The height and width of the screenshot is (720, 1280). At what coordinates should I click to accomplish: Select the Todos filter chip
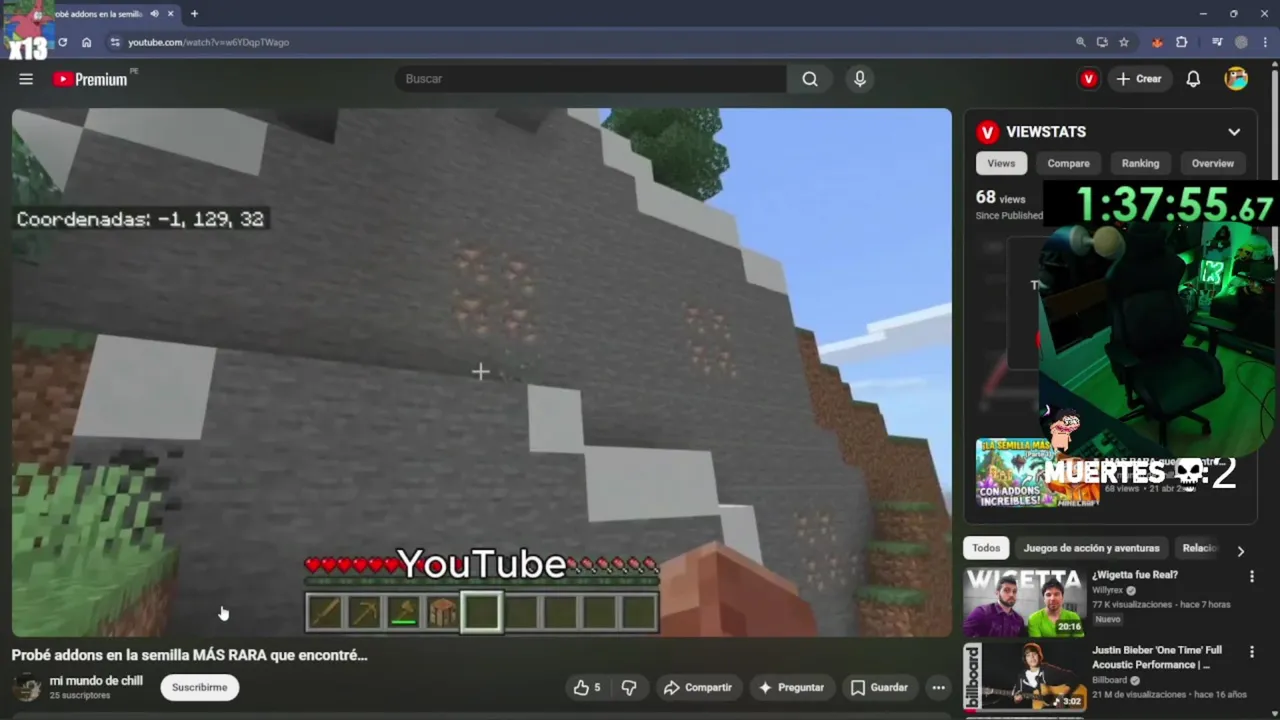(x=986, y=548)
